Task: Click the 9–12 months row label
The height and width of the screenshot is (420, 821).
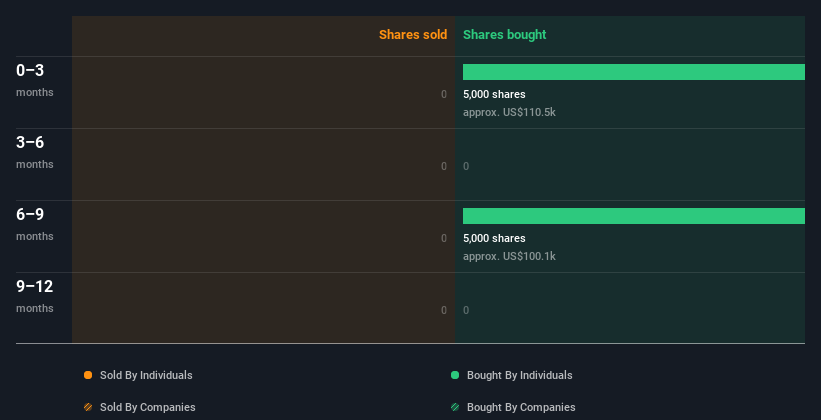Action: point(35,296)
